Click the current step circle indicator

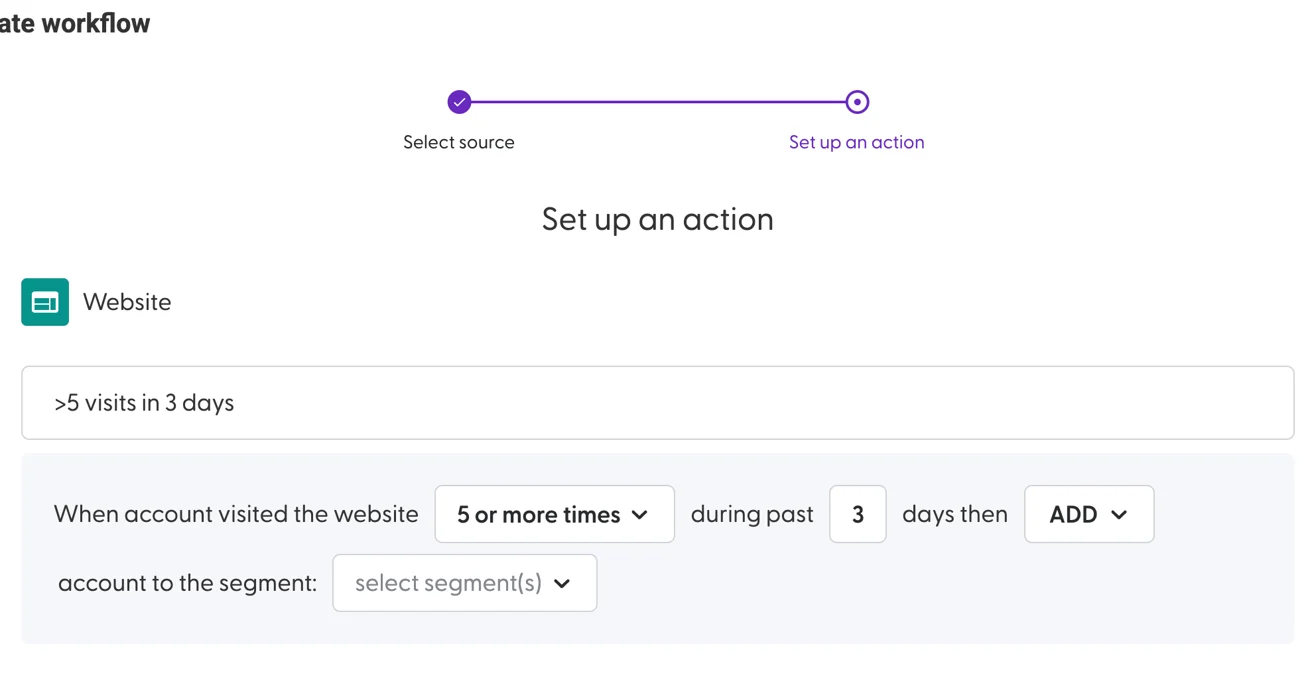857,102
